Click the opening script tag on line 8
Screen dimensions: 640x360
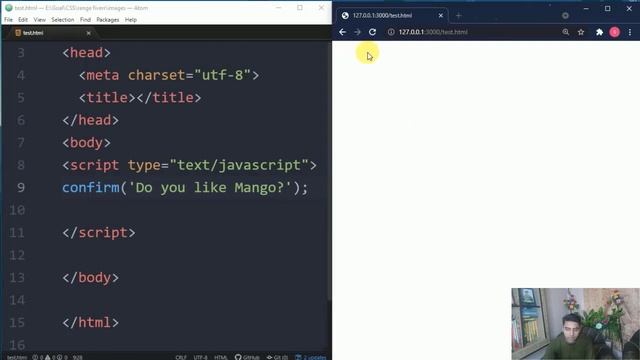(189, 165)
